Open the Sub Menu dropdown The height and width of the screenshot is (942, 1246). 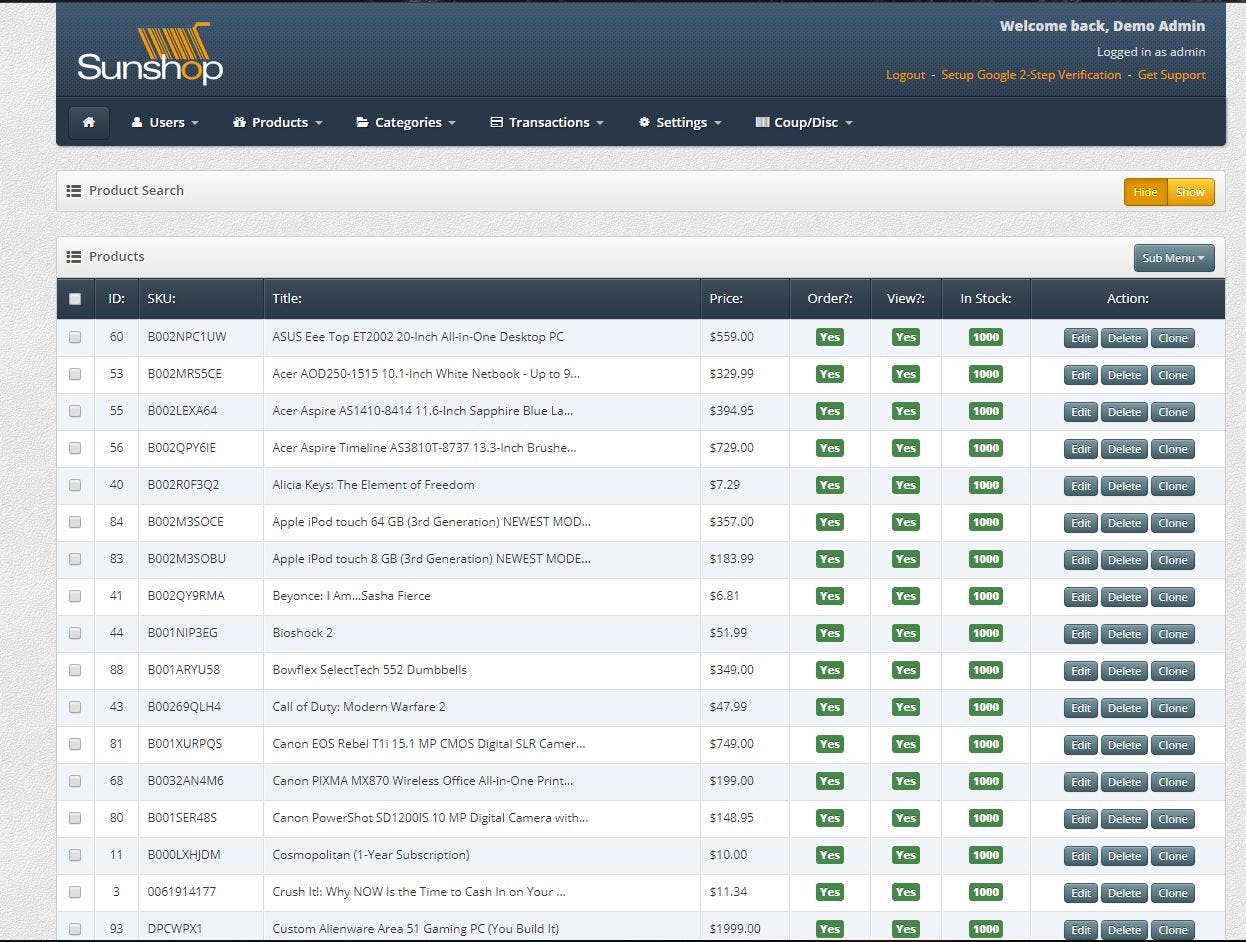point(1173,257)
